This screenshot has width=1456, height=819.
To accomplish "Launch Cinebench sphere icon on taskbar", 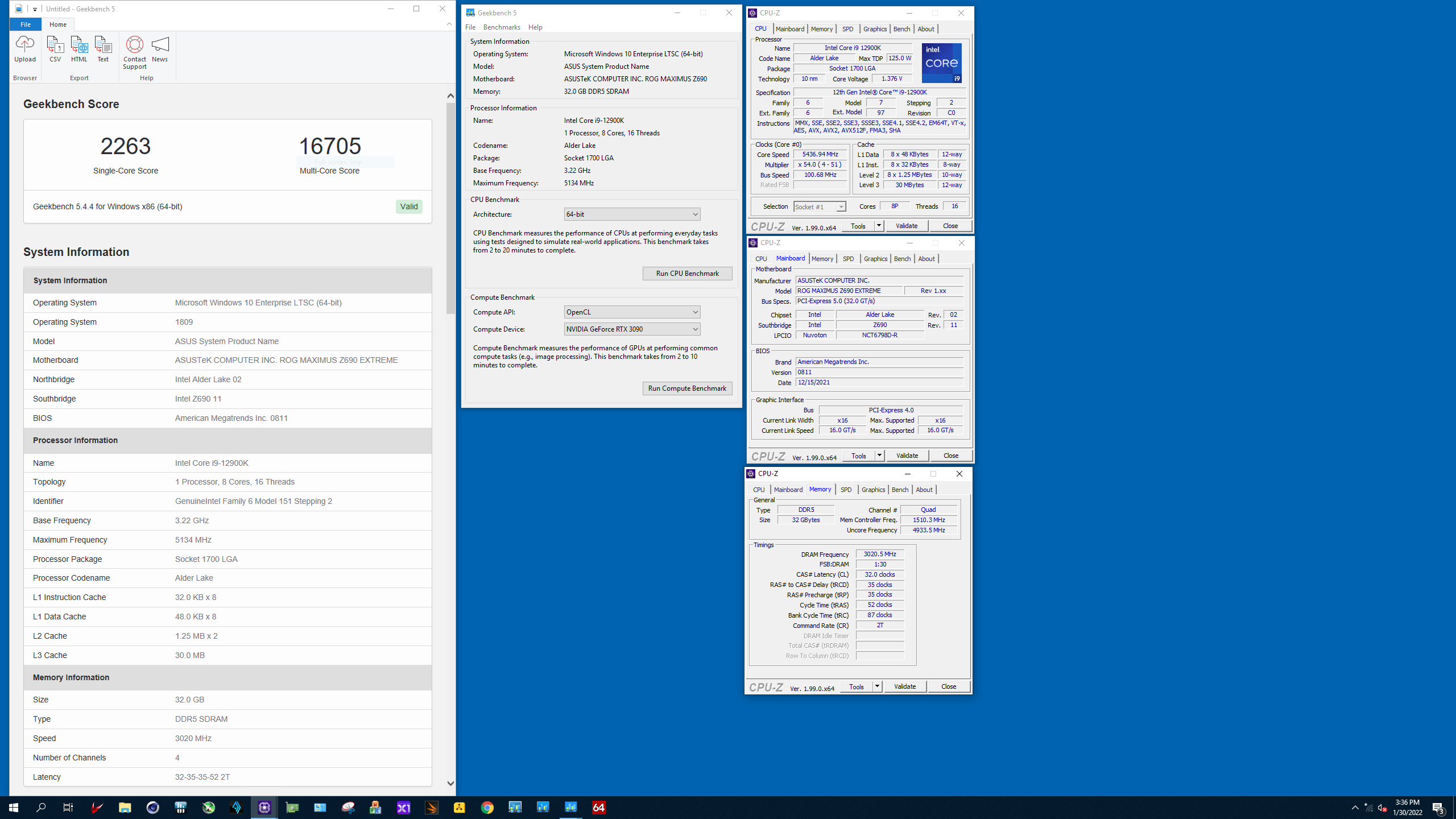I will 152,807.
